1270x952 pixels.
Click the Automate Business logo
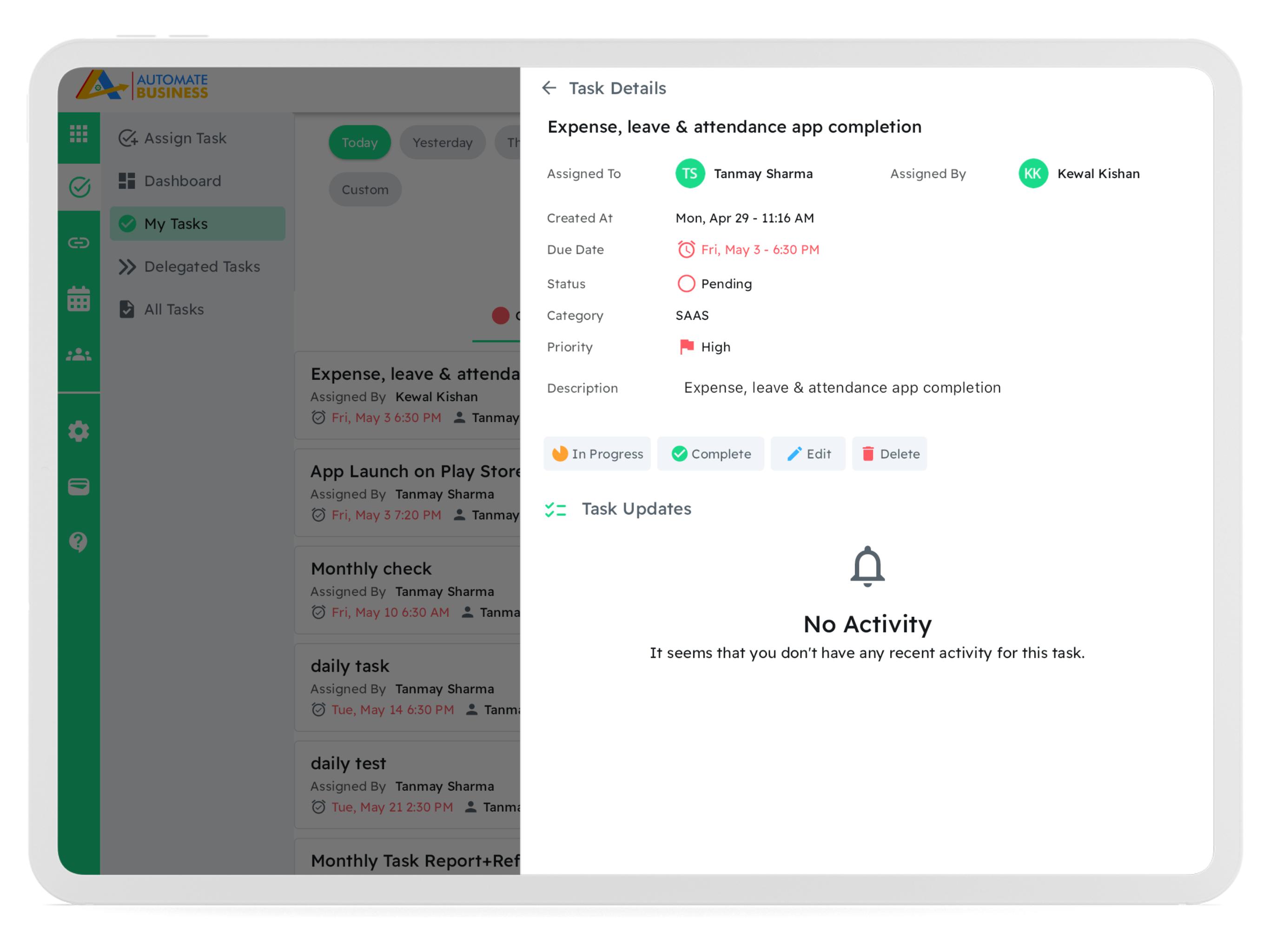(x=142, y=86)
